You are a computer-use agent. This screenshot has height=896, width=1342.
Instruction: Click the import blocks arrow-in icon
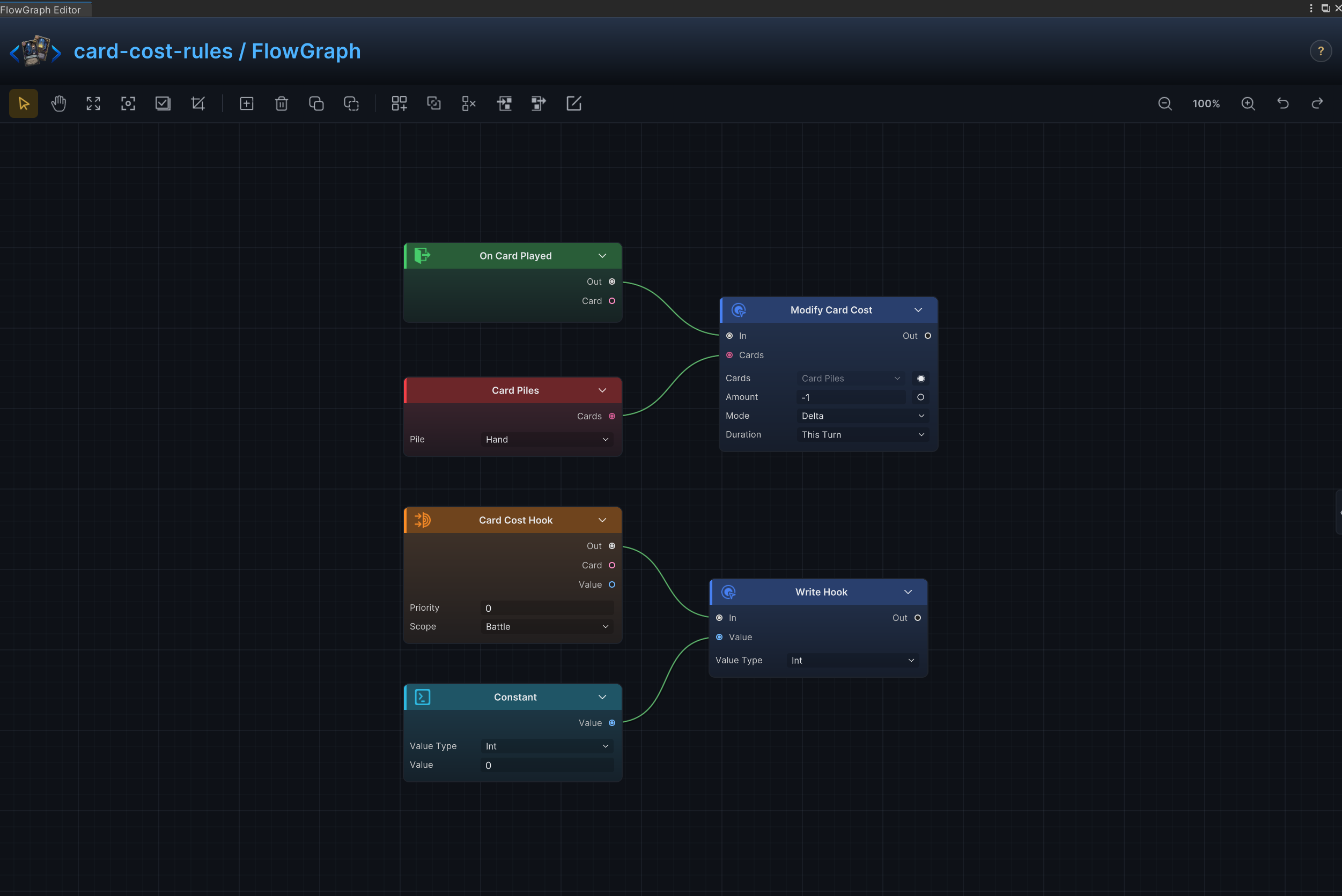[504, 103]
